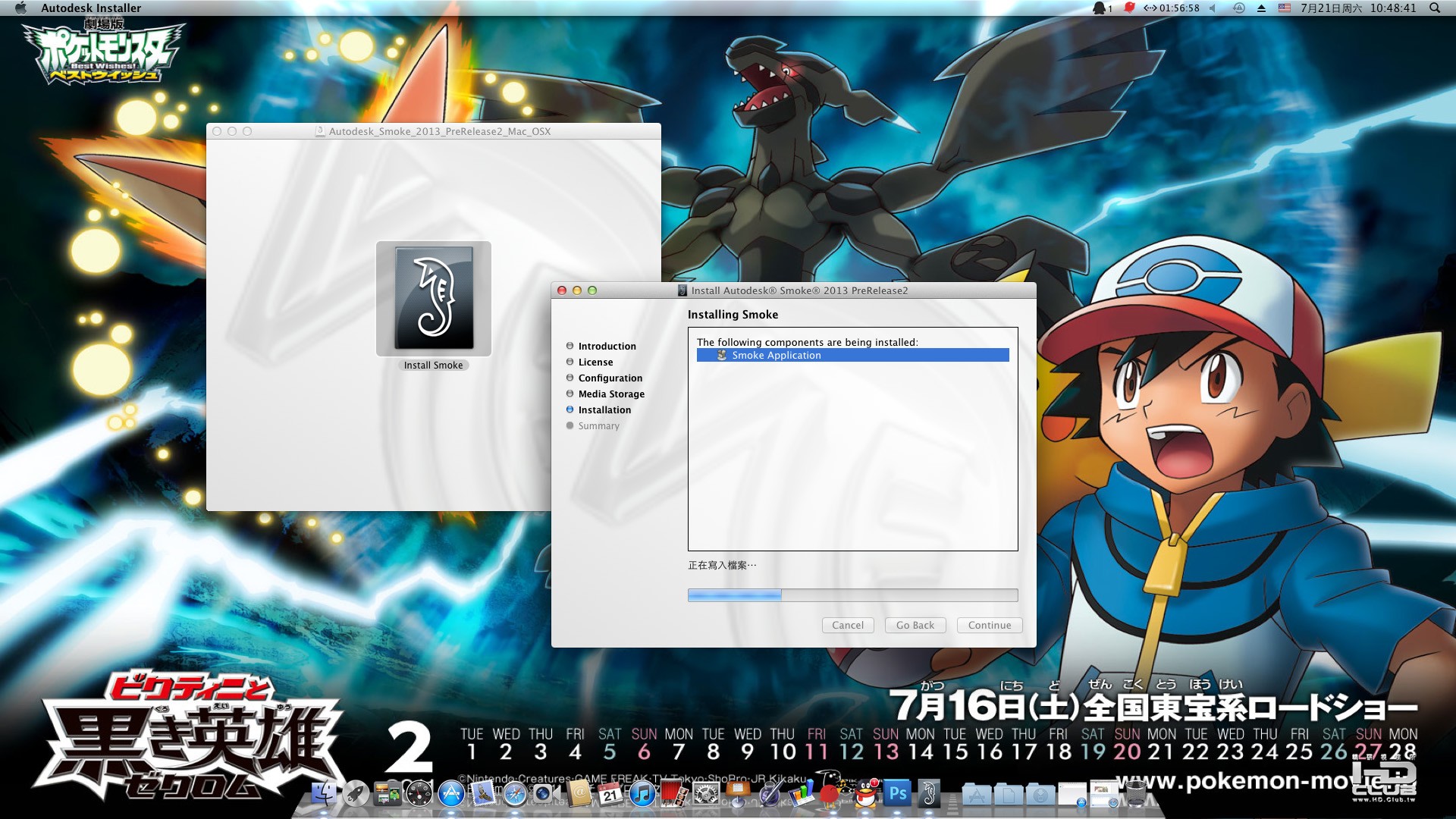Image resolution: width=1456 pixels, height=819 pixels.
Task: Click the QQ penguin menu bar icon
Action: pyautogui.click(x=1100, y=8)
